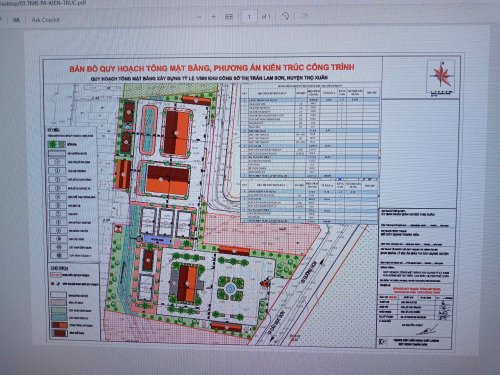Click the signature in the title block
This screenshot has width=500, height=375.
[428, 330]
